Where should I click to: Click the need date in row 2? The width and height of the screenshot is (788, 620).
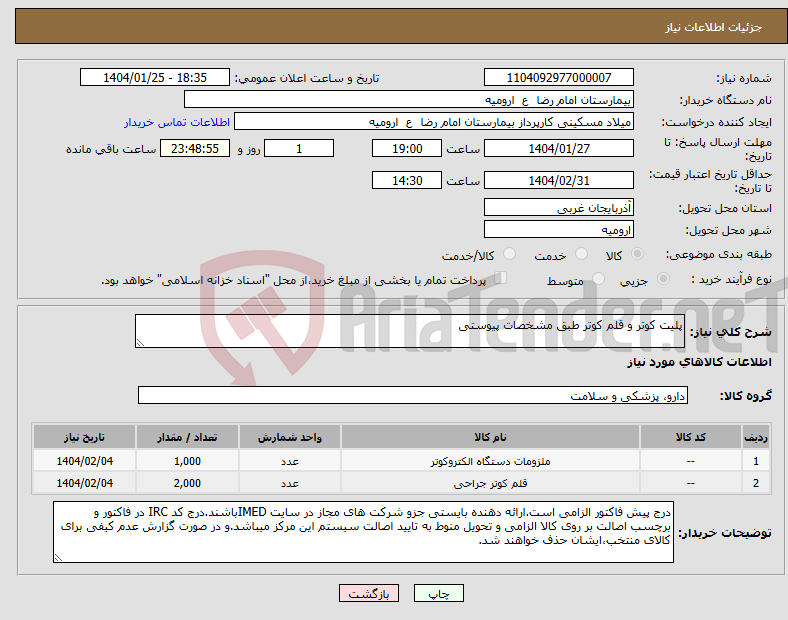tap(84, 483)
